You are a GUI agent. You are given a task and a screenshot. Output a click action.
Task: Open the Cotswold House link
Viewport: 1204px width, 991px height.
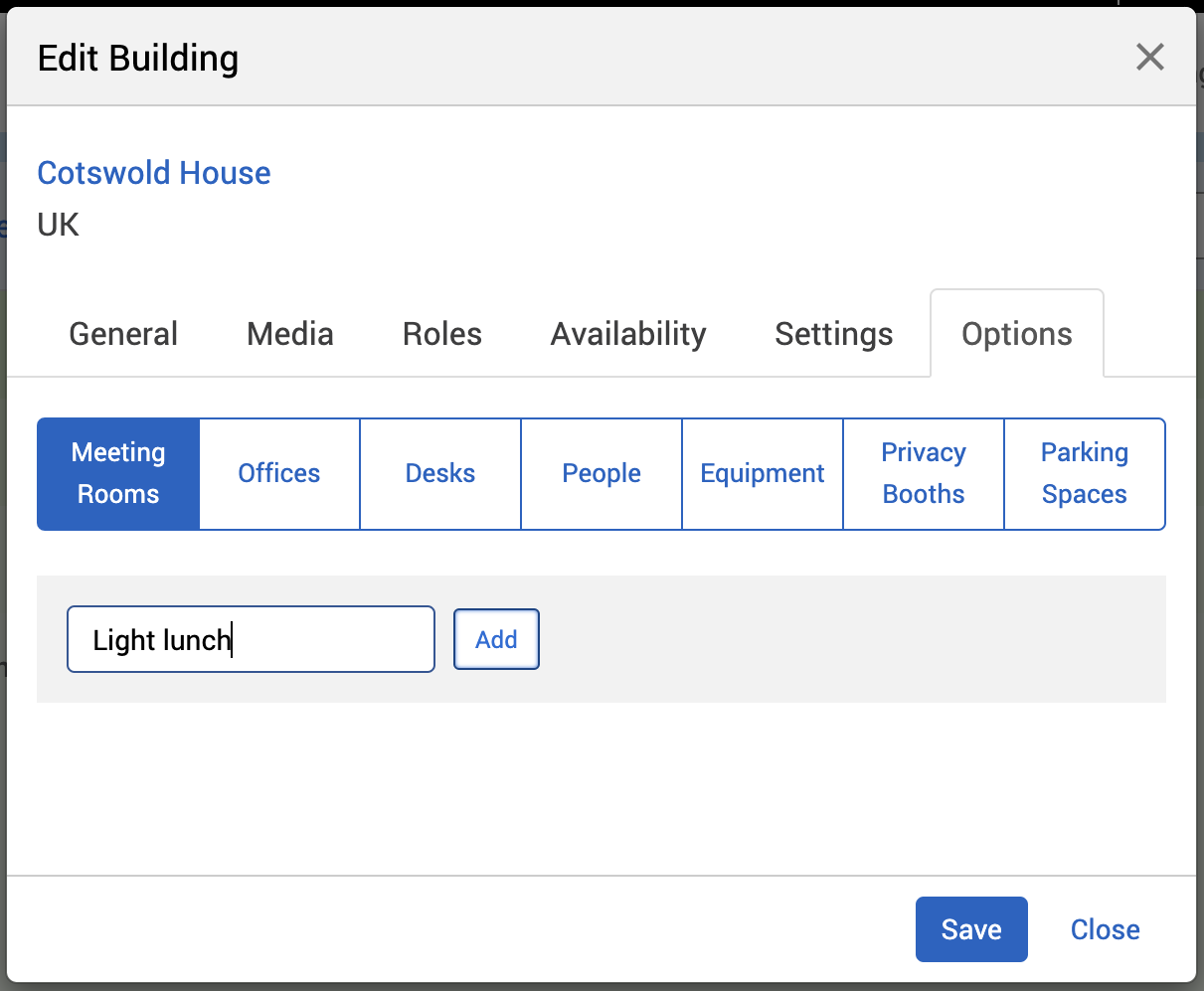click(154, 173)
